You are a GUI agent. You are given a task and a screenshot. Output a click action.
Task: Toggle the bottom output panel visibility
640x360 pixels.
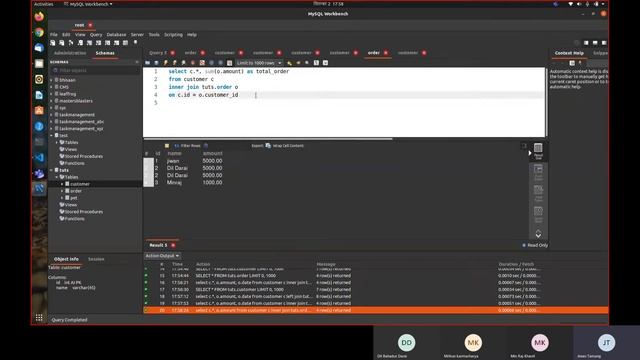(595, 43)
